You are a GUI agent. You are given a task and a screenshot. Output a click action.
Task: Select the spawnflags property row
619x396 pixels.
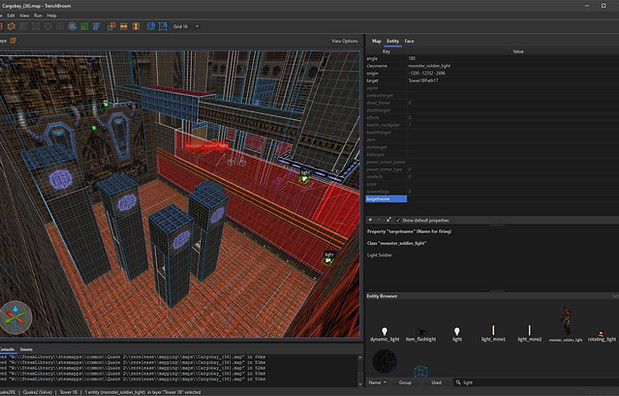coord(492,191)
